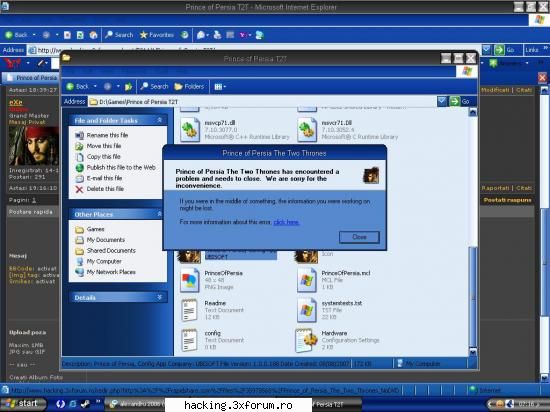Follow the 'click here' error information link
Viewport: 550px width, 412px height.
pyautogui.click(x=286, y=222)
